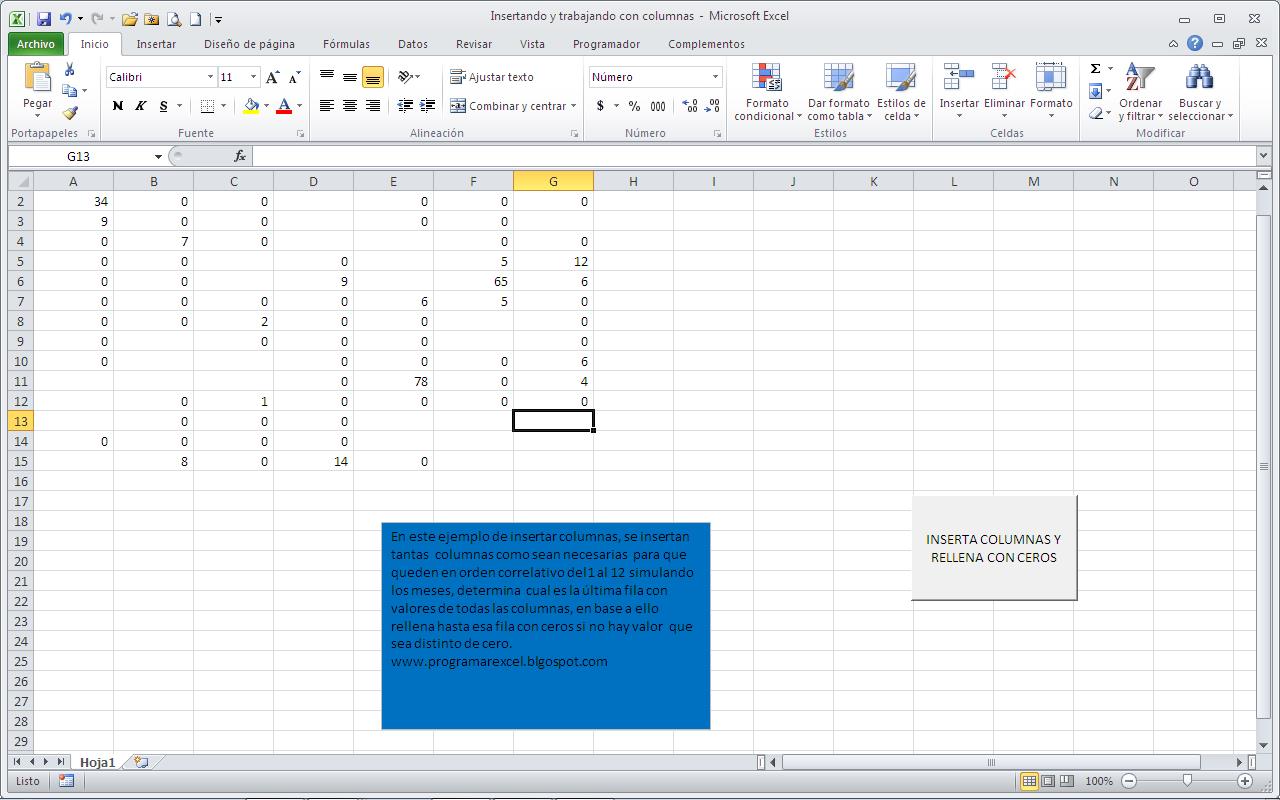Adjust the zoom slider handle
This screenshot has width=1280, height=800.
pyautogui.click(x=1187, y=781)
